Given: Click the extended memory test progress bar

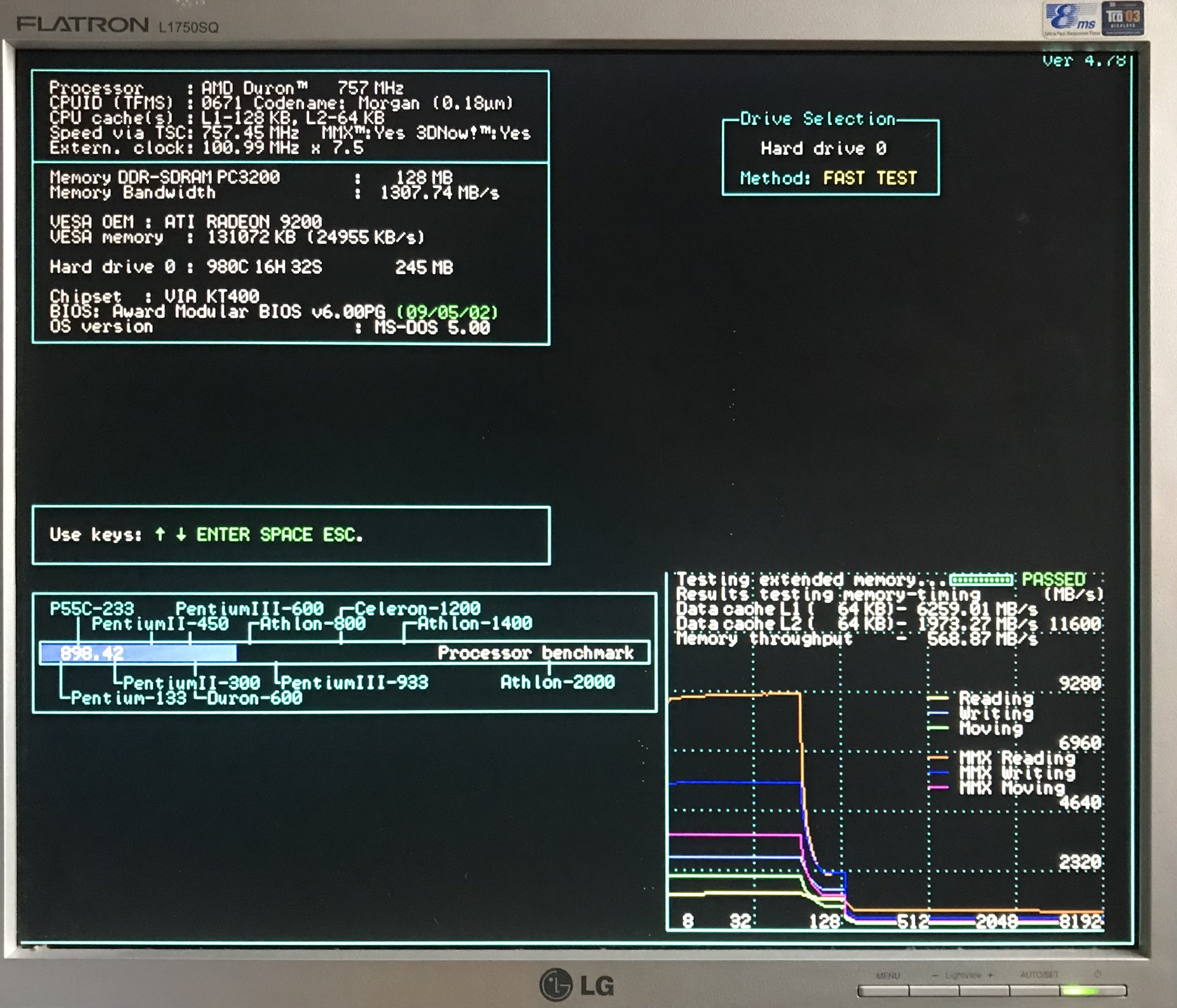Looking at the screenshot, I should tap(981, 580).
